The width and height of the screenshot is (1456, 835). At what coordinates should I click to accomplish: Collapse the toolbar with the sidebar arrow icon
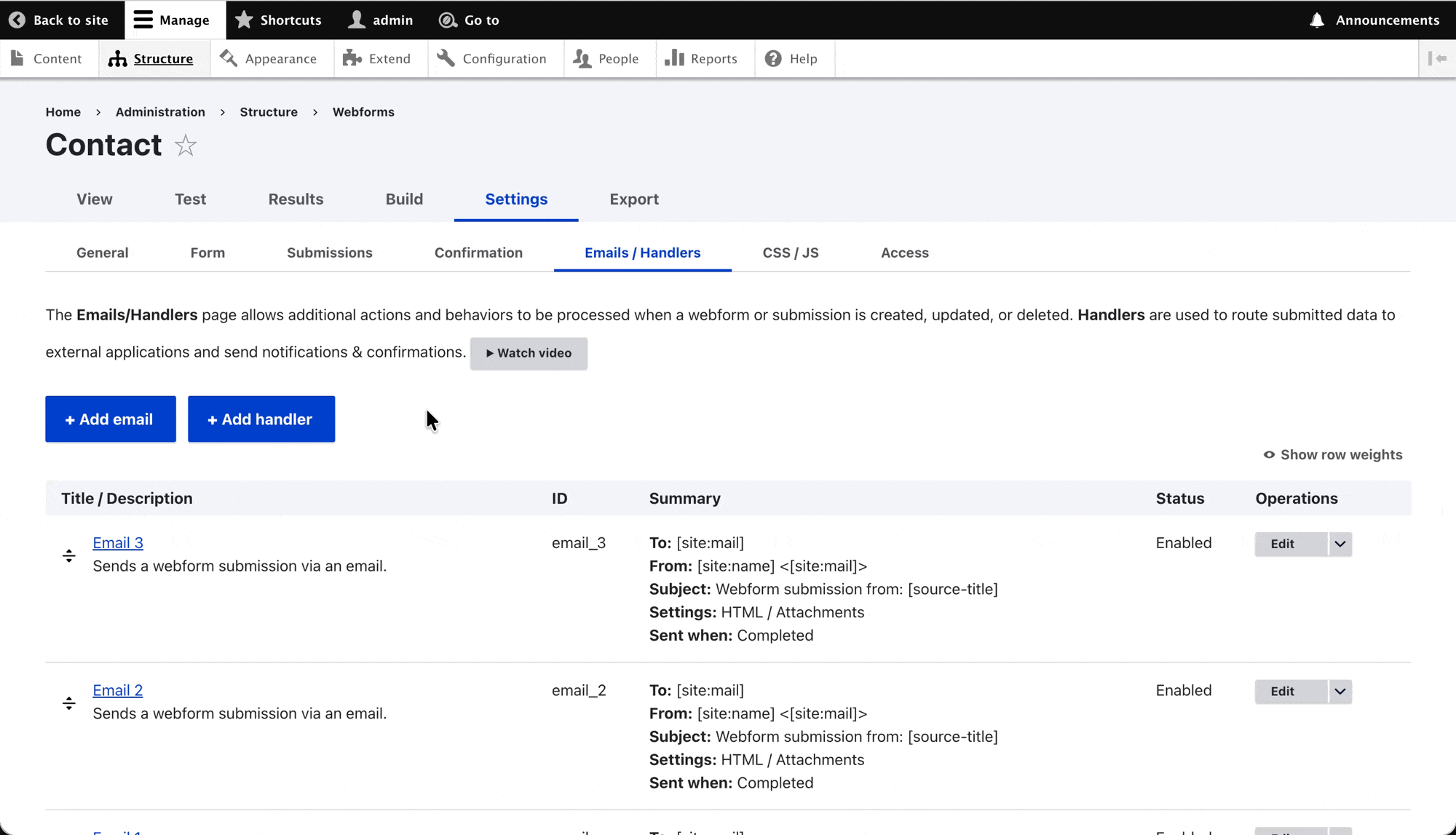tap(1437, 59)
